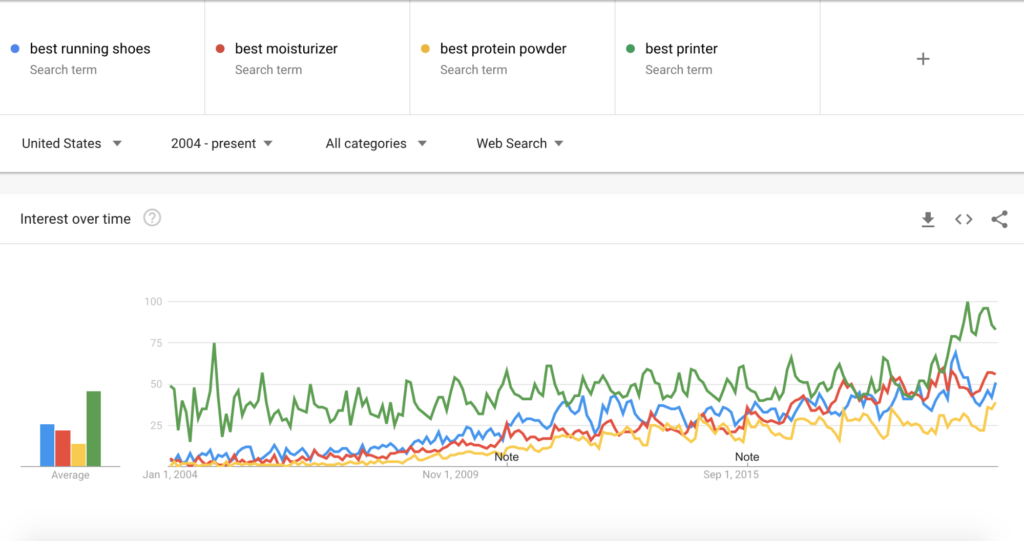Click the download CSV icon
The image size is (1024, 541).
tap(928, 219)
